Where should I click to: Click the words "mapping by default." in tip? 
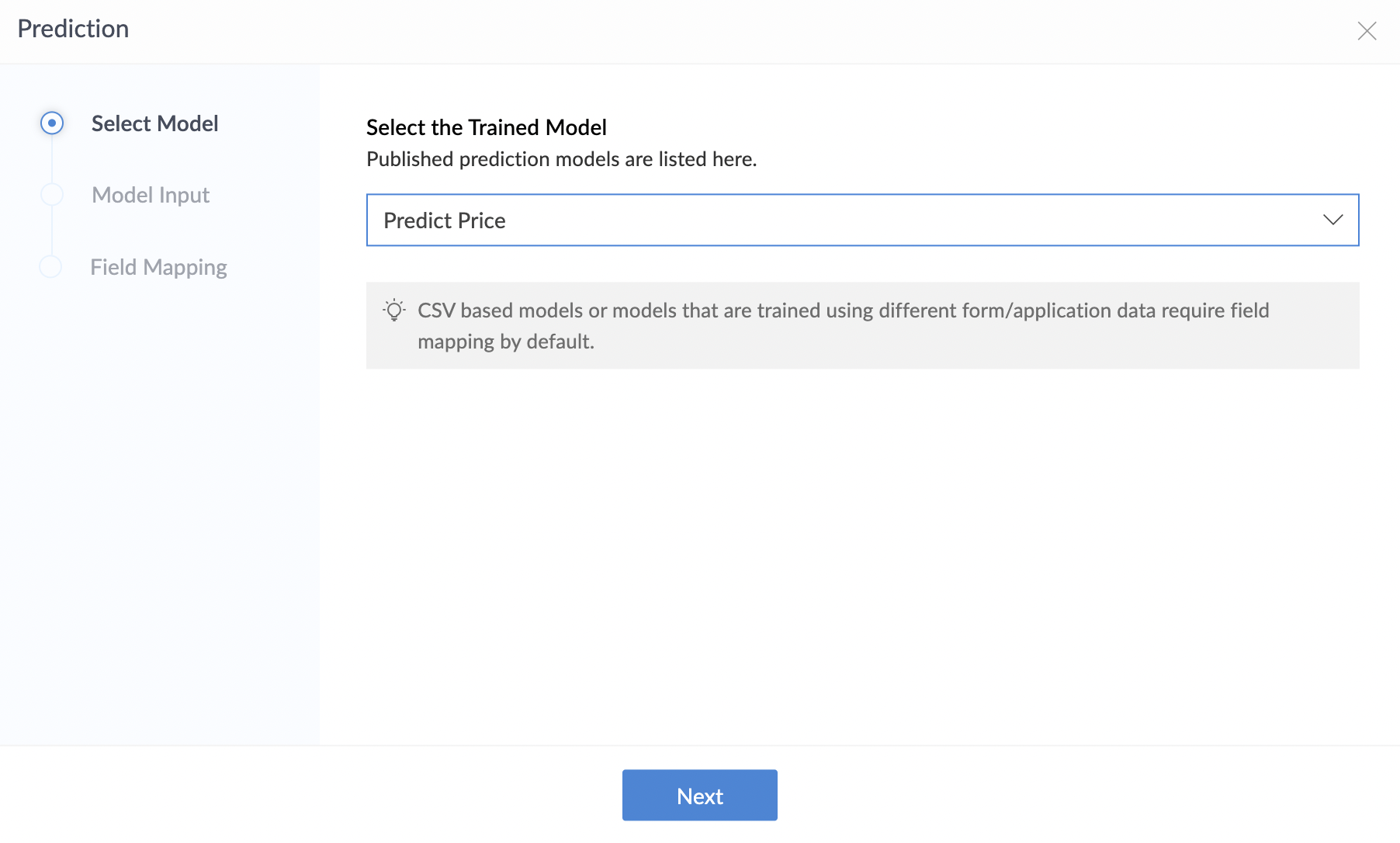[x=505, y=342]
